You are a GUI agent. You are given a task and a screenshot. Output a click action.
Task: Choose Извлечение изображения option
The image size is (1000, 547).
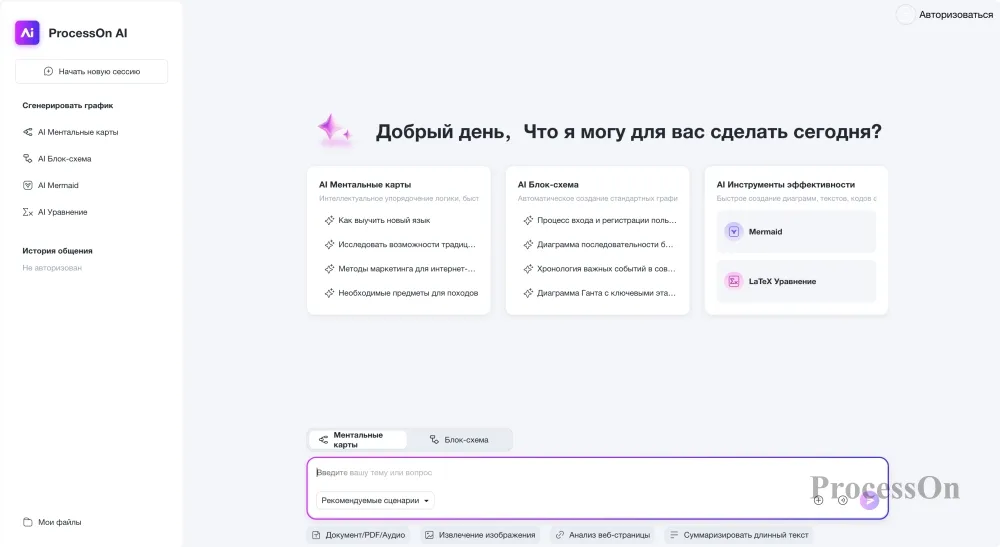[x=480, y=535]
